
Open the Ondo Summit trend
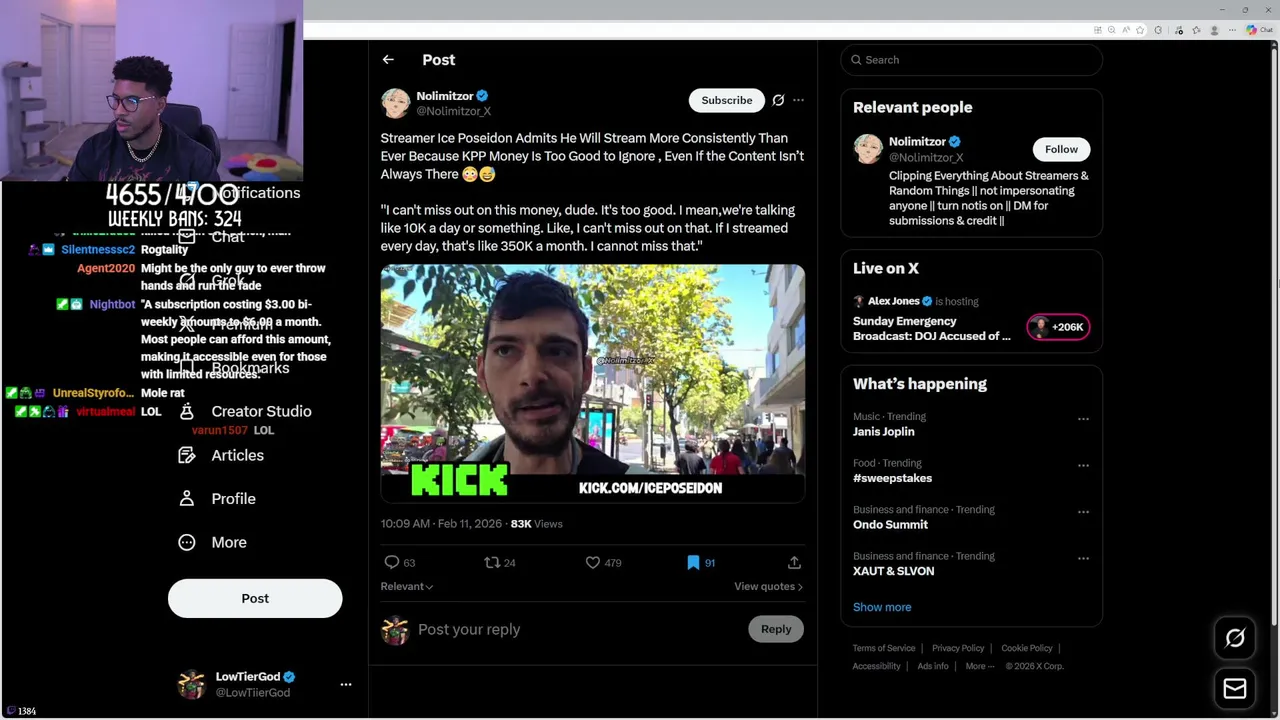890,525
